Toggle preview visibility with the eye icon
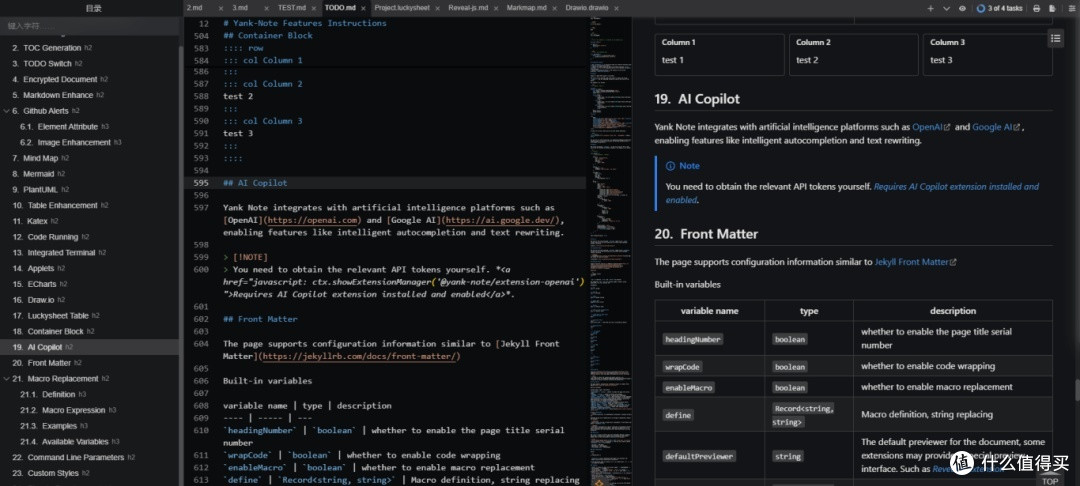Screen dimensions: 1080x486 962,8
